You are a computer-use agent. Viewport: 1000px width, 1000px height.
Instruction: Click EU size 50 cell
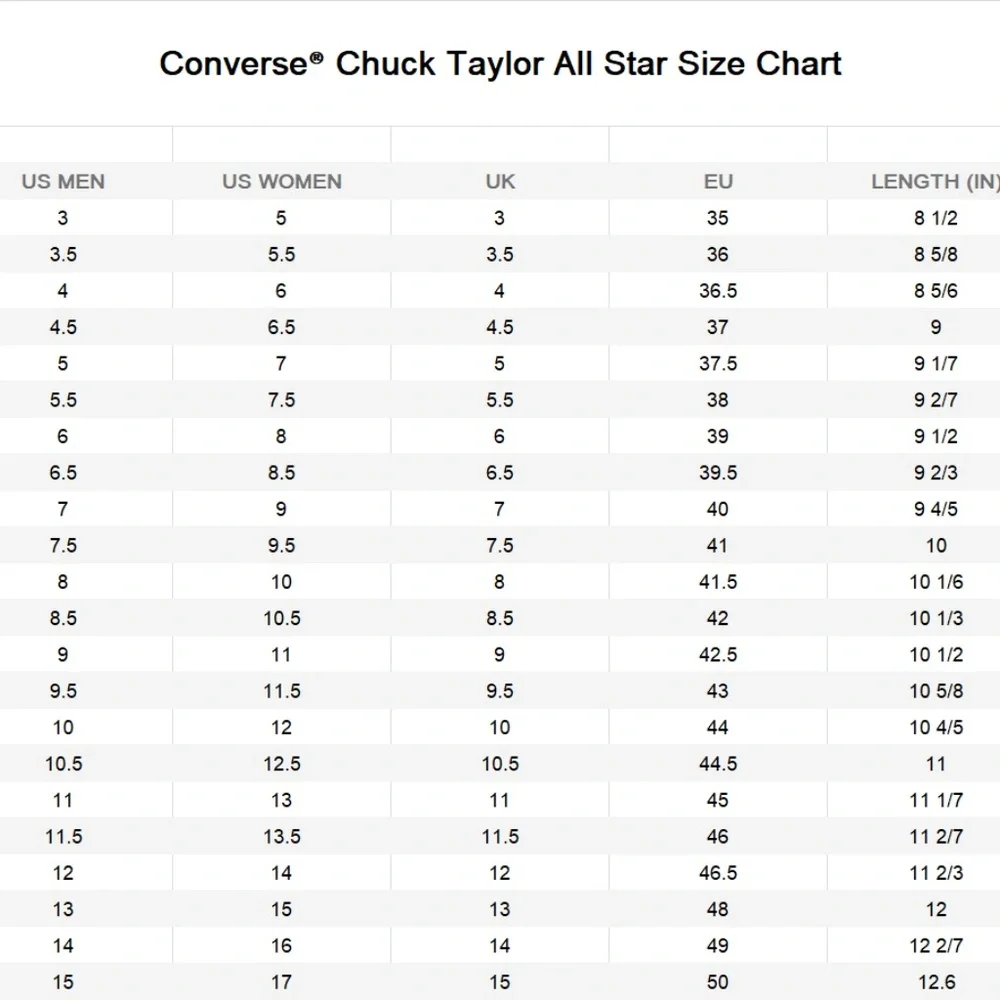718,982
